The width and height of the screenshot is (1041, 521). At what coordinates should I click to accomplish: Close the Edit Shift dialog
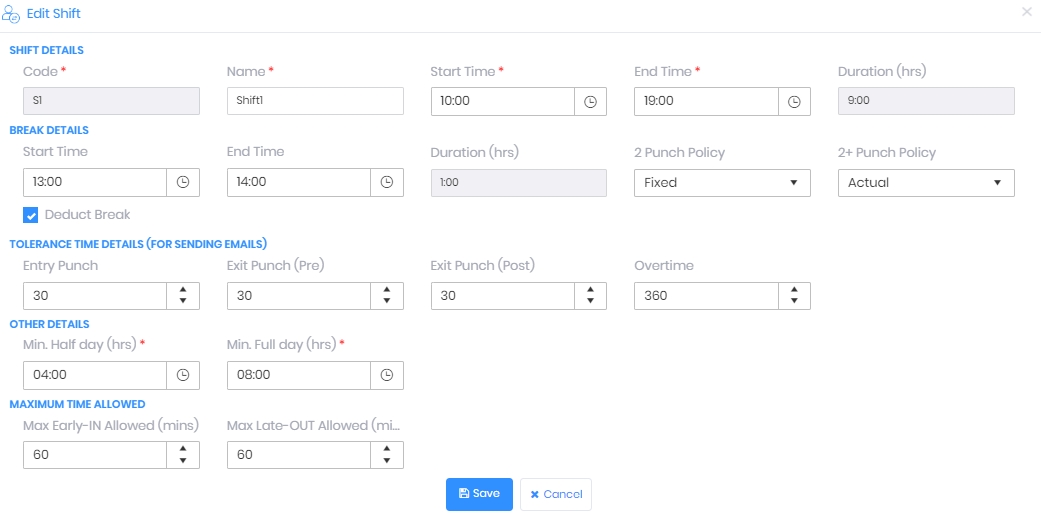(1026, 12)
